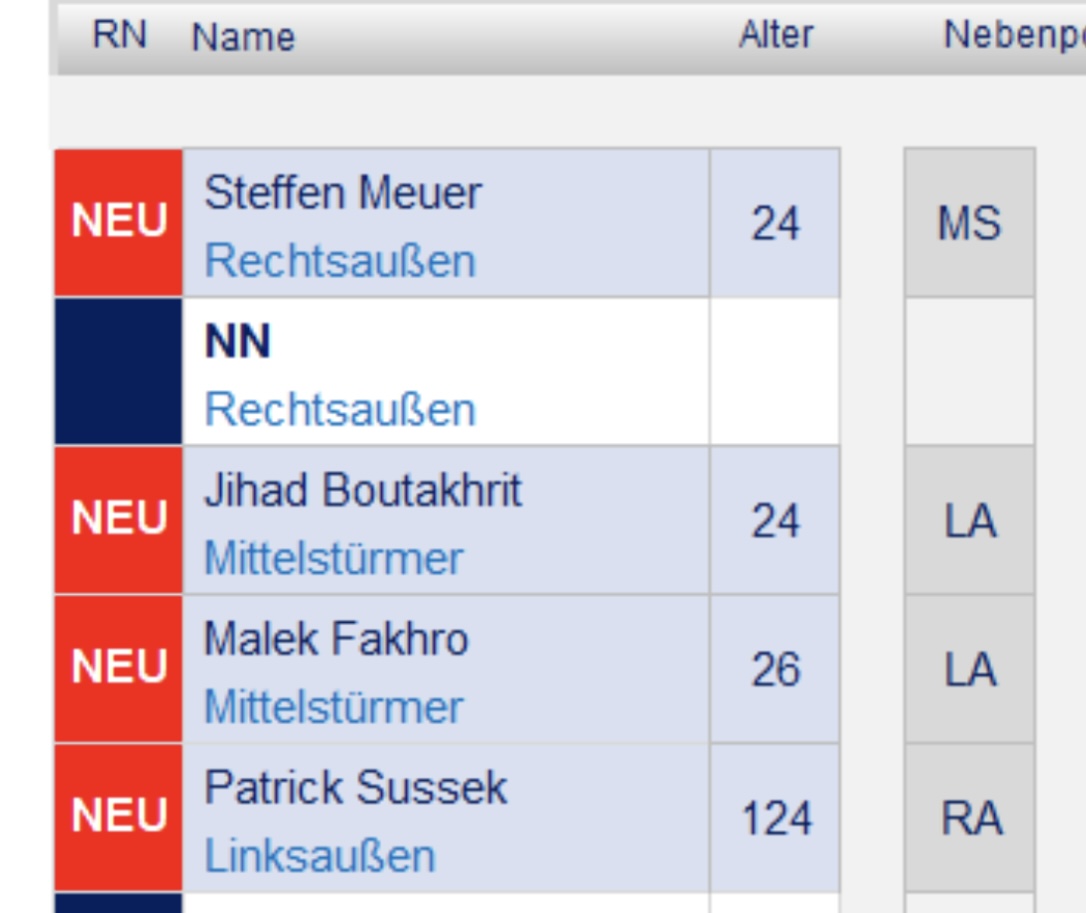Open Patrick Sussek's player profile
The image size is (1086, 913).
pyautogui.click(x=355, y=788)
